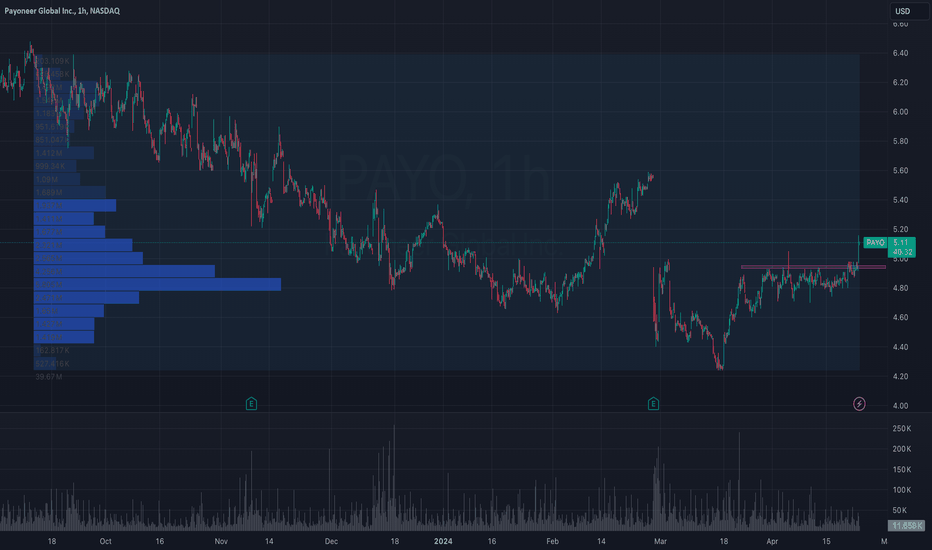932x550 pixels.
Task: Click the 150K volume axis label
Action: [902, 470]
